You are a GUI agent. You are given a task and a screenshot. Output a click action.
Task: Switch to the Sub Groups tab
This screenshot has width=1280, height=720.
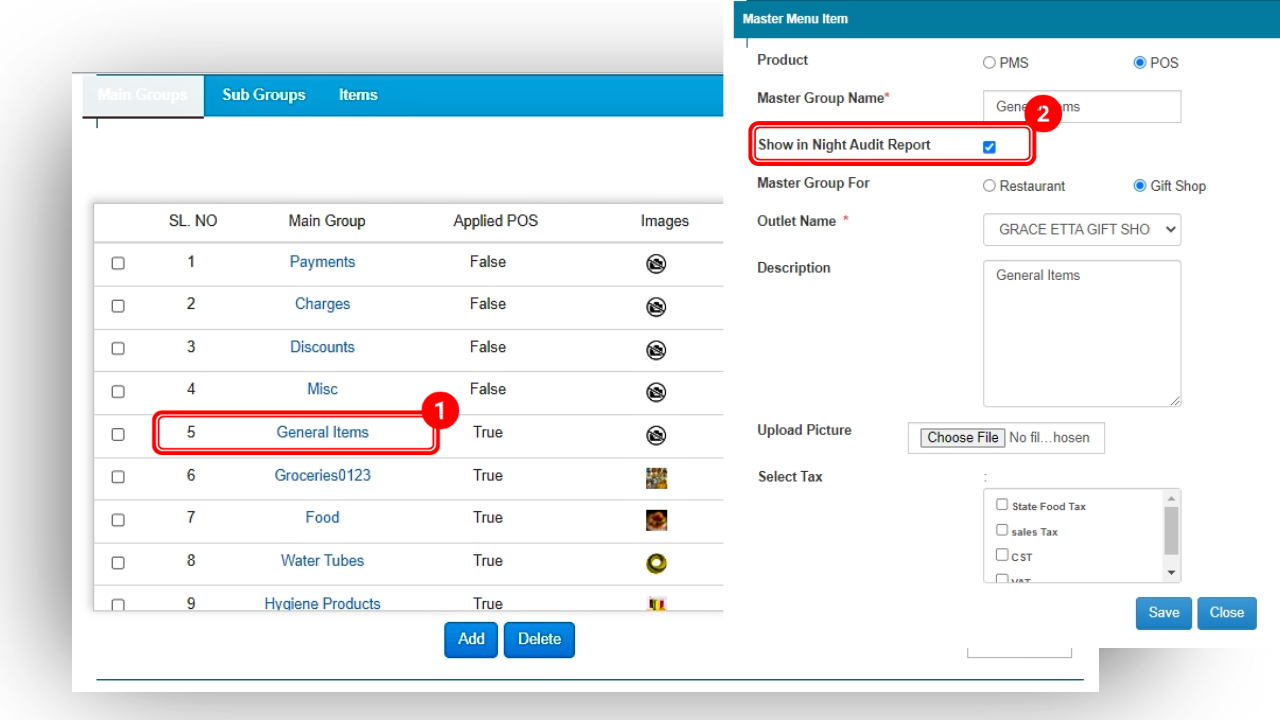[x=263, y=95]
